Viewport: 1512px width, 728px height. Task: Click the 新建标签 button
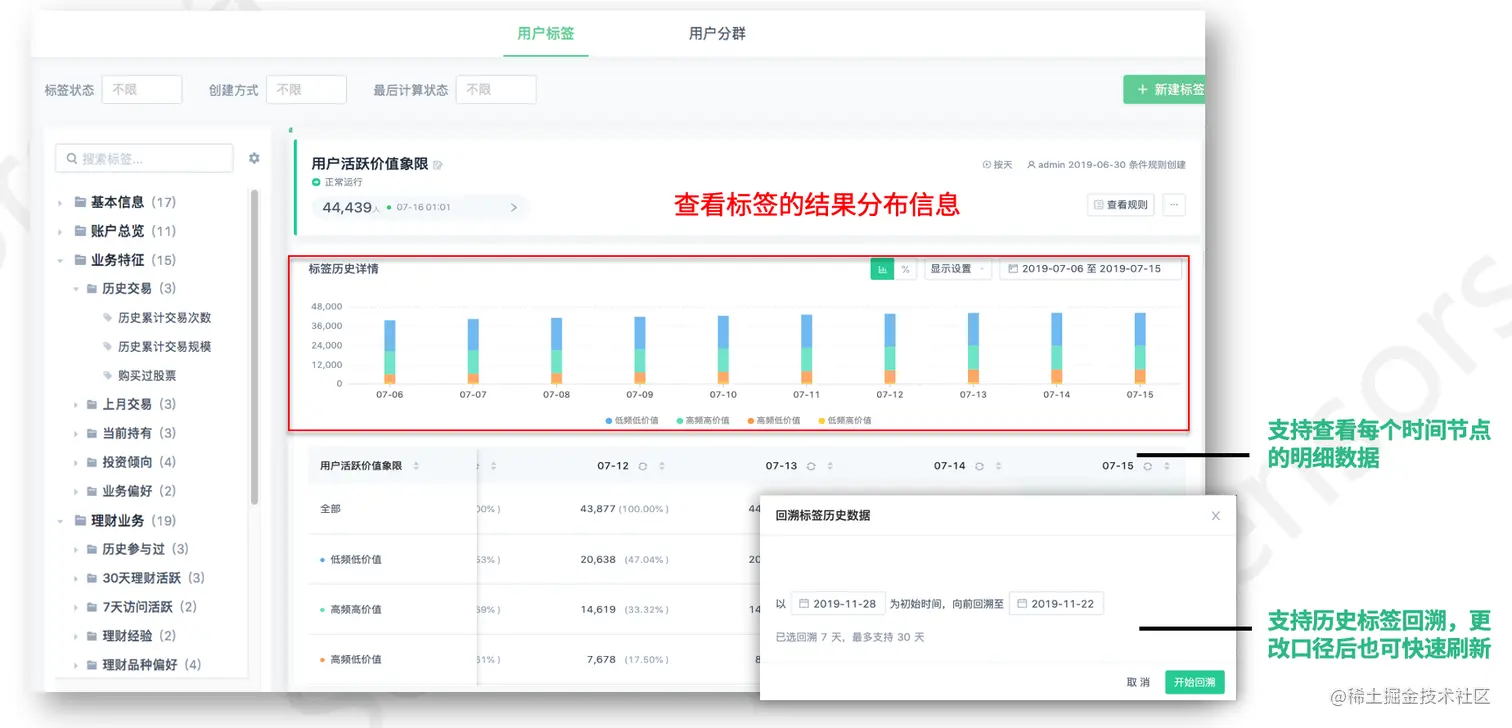point(1165,89)
